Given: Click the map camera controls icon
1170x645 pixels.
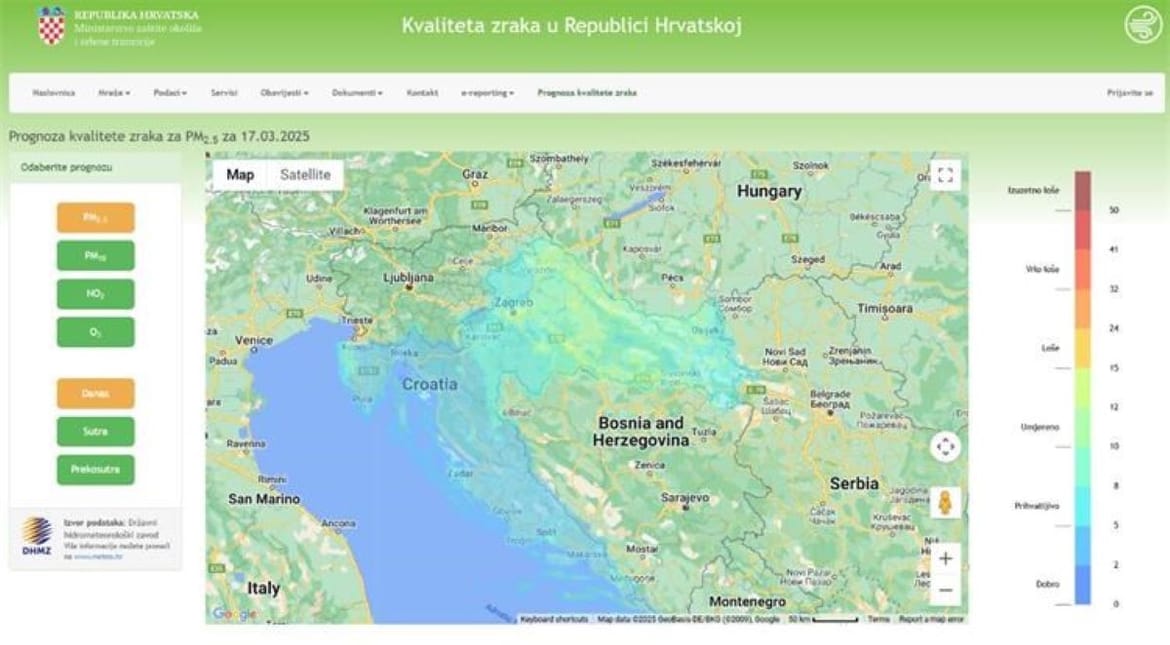Looking at the screenshot, I should [x=945, y=446].
